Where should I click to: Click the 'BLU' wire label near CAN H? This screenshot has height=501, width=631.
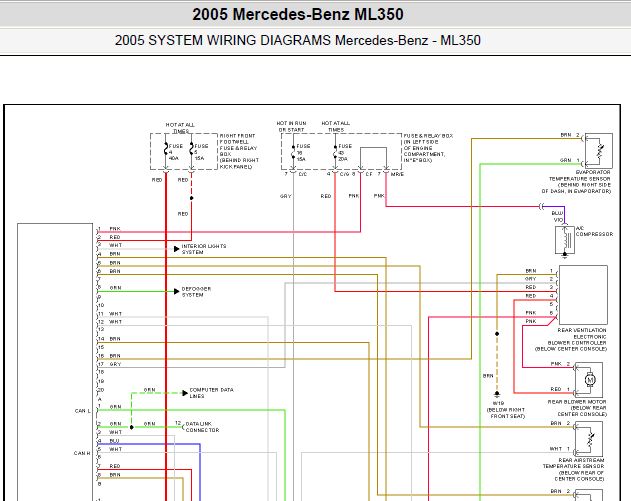(x=115, y=441)
